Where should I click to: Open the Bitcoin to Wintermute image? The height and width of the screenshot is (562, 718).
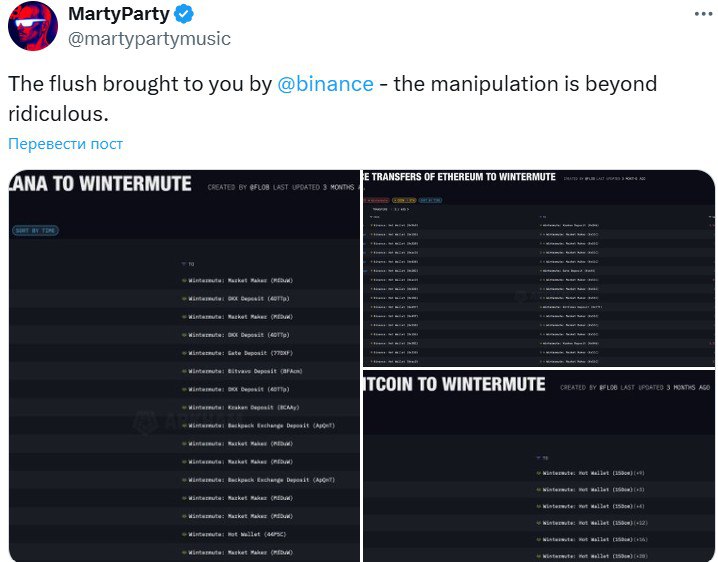pyautogui.click(x=540, y=466)
